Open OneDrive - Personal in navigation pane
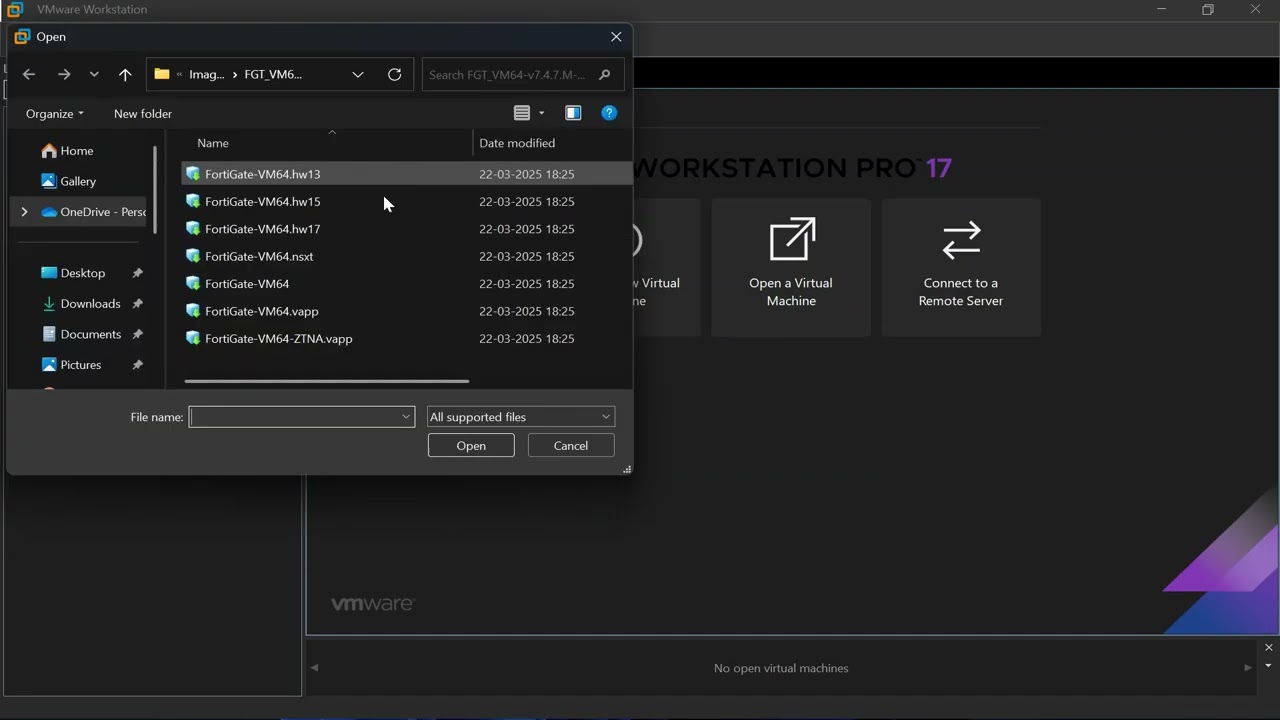The width and height of the screenshot is (1280, 720). 94,212
